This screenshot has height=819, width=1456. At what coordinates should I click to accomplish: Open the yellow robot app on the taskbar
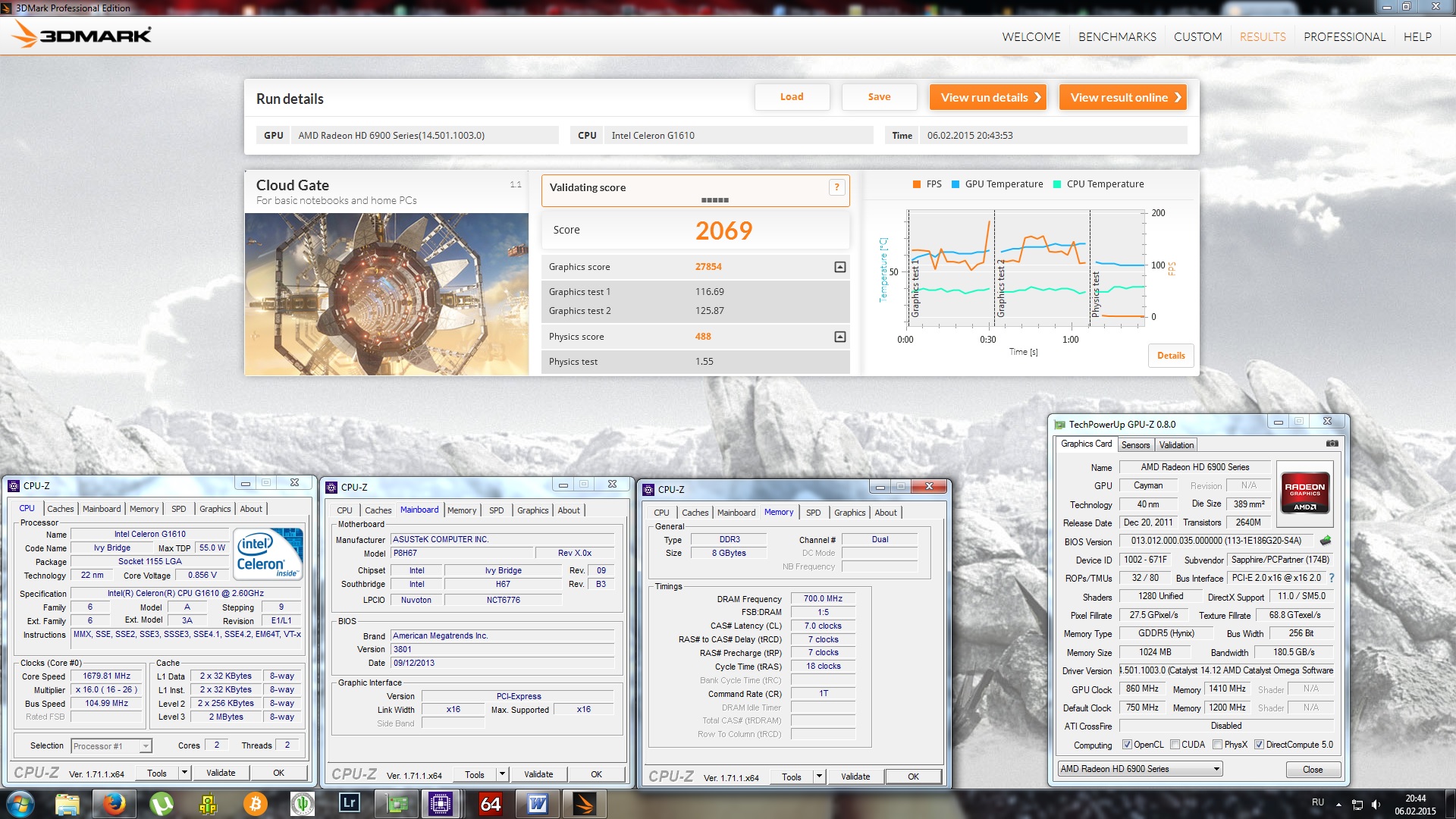pos(209,804)
